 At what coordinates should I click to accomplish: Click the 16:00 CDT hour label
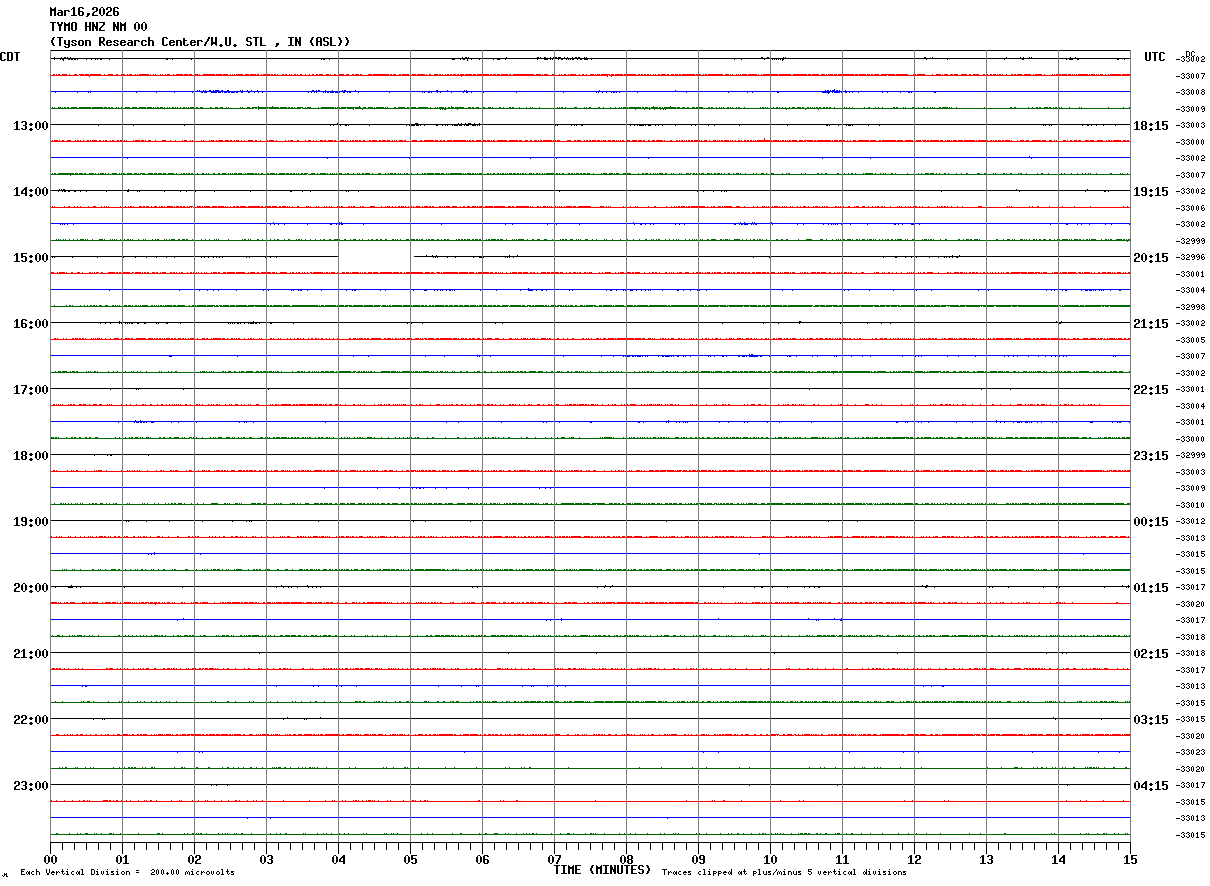pos(31,324)
